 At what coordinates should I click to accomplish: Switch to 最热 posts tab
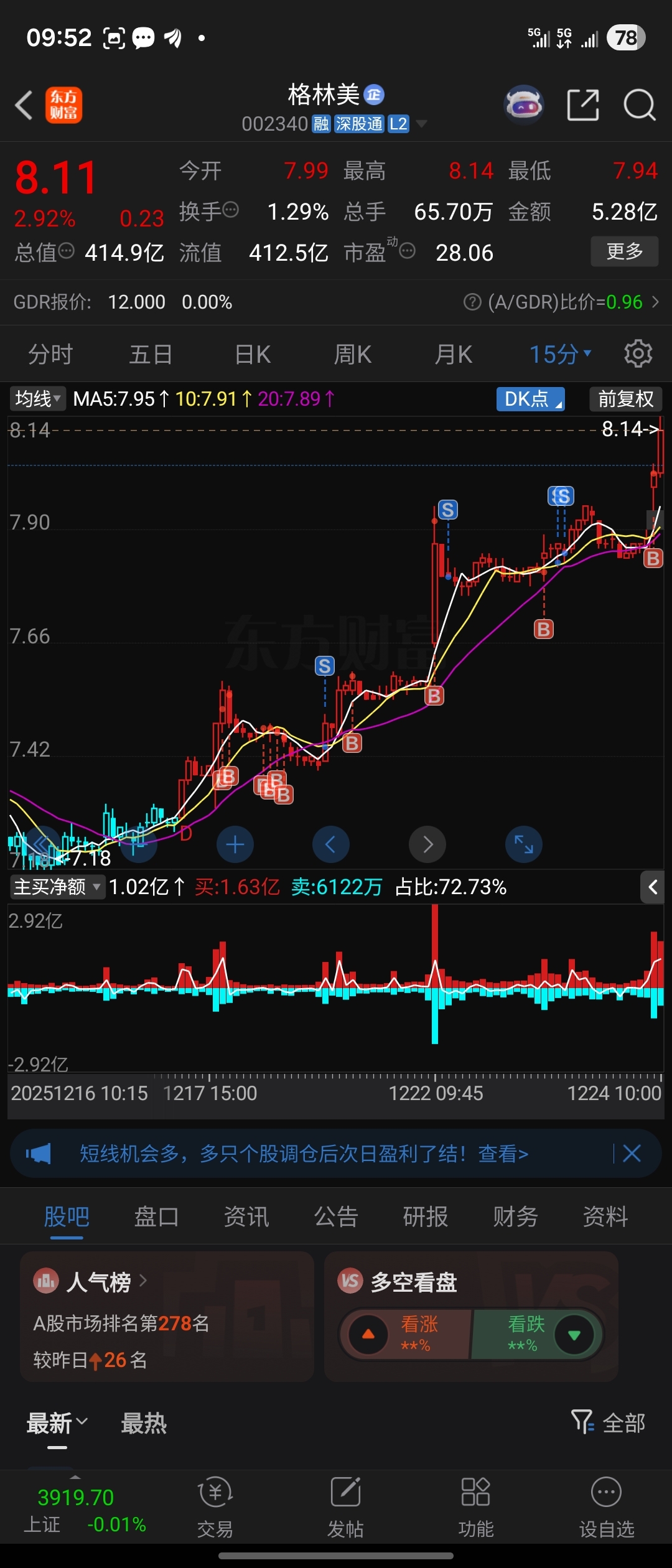point(144,1422)
